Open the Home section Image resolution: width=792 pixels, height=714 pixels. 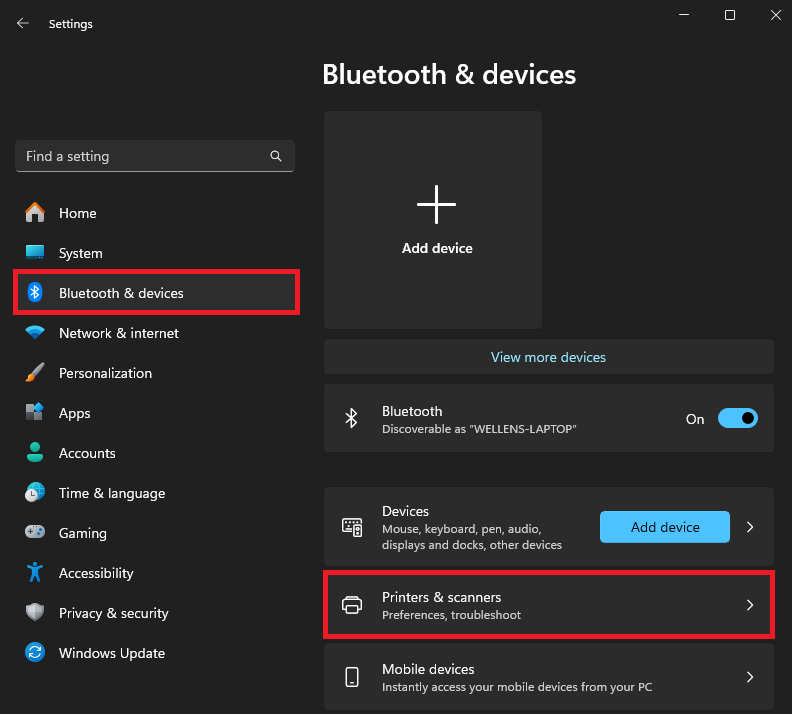tap(155, 213)
